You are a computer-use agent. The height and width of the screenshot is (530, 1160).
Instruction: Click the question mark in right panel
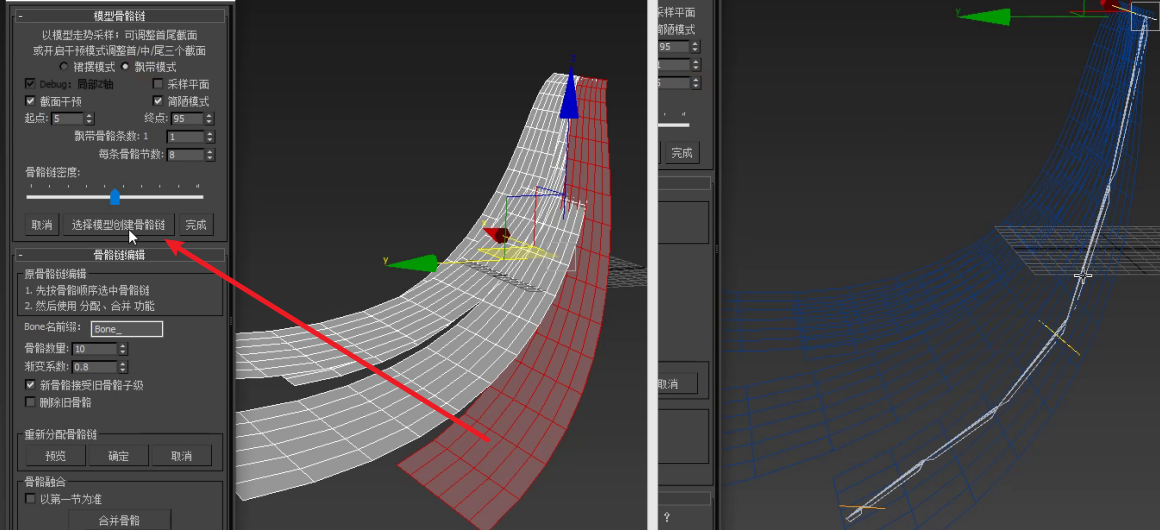tap(667, 517)
